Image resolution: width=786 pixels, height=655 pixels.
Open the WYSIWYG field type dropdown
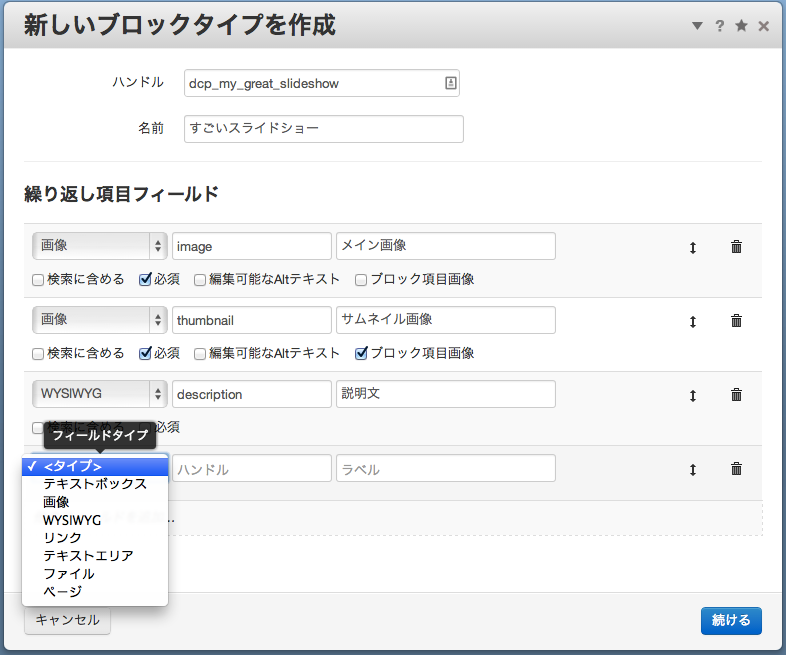99,394
